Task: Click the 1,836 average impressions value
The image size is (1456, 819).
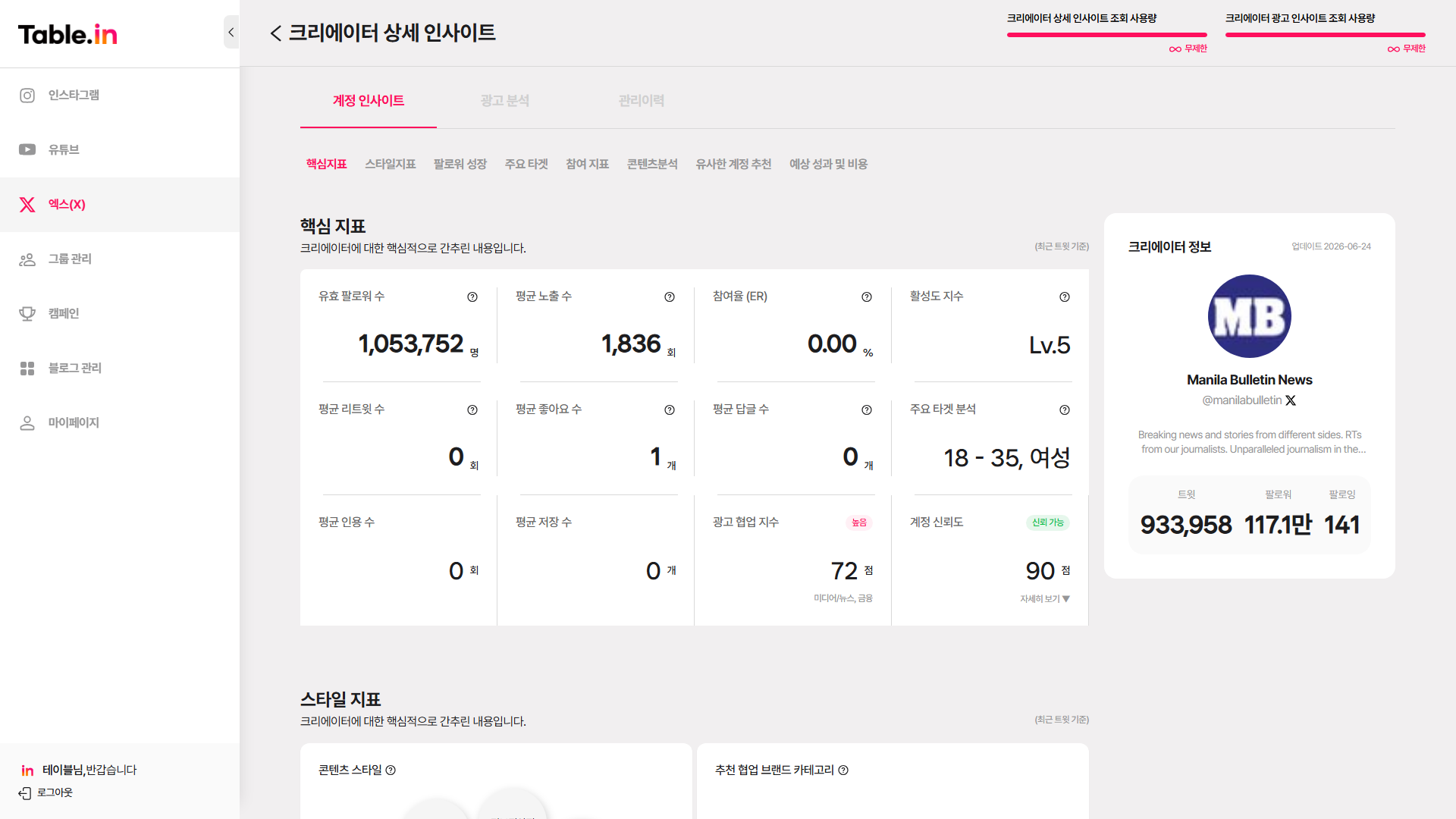Action: [x=631, y=344]
